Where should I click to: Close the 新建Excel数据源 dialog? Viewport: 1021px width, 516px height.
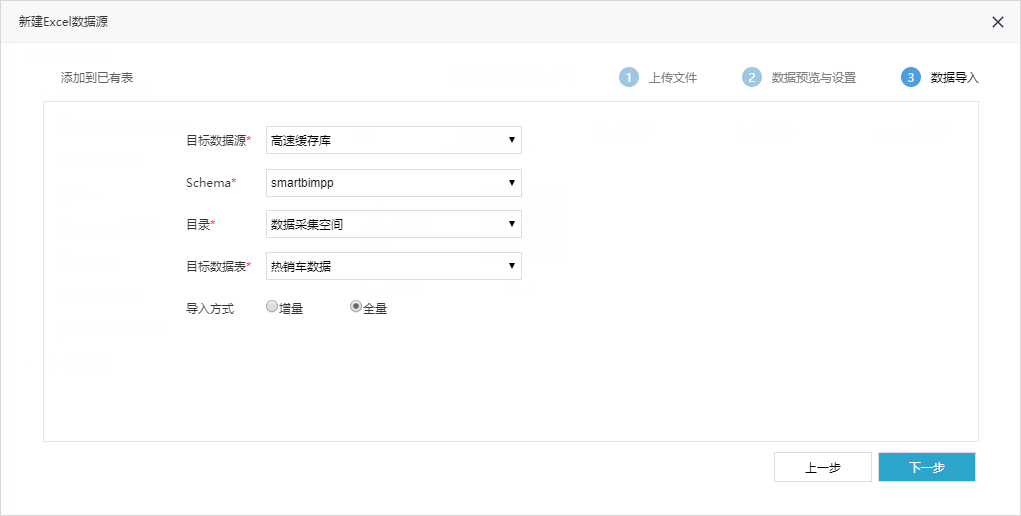998,22
